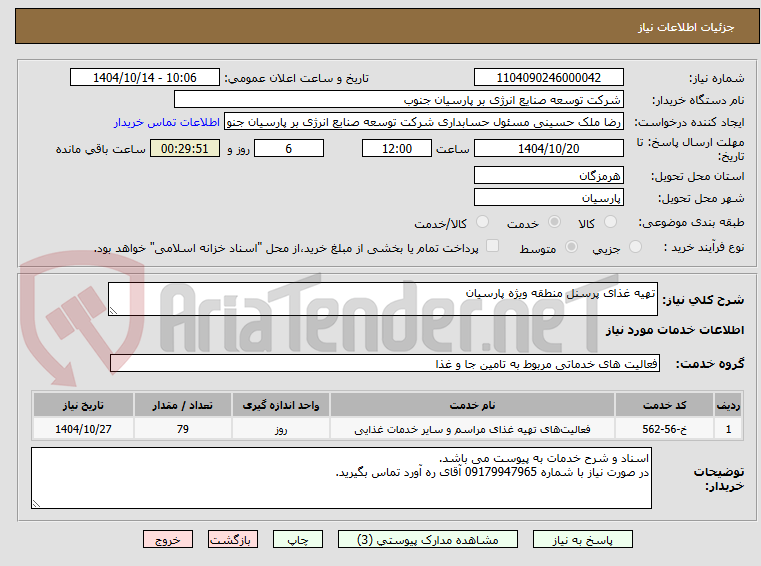Click the ردیف column header
Screen dimensions: 761x566
tap(728, 405)
